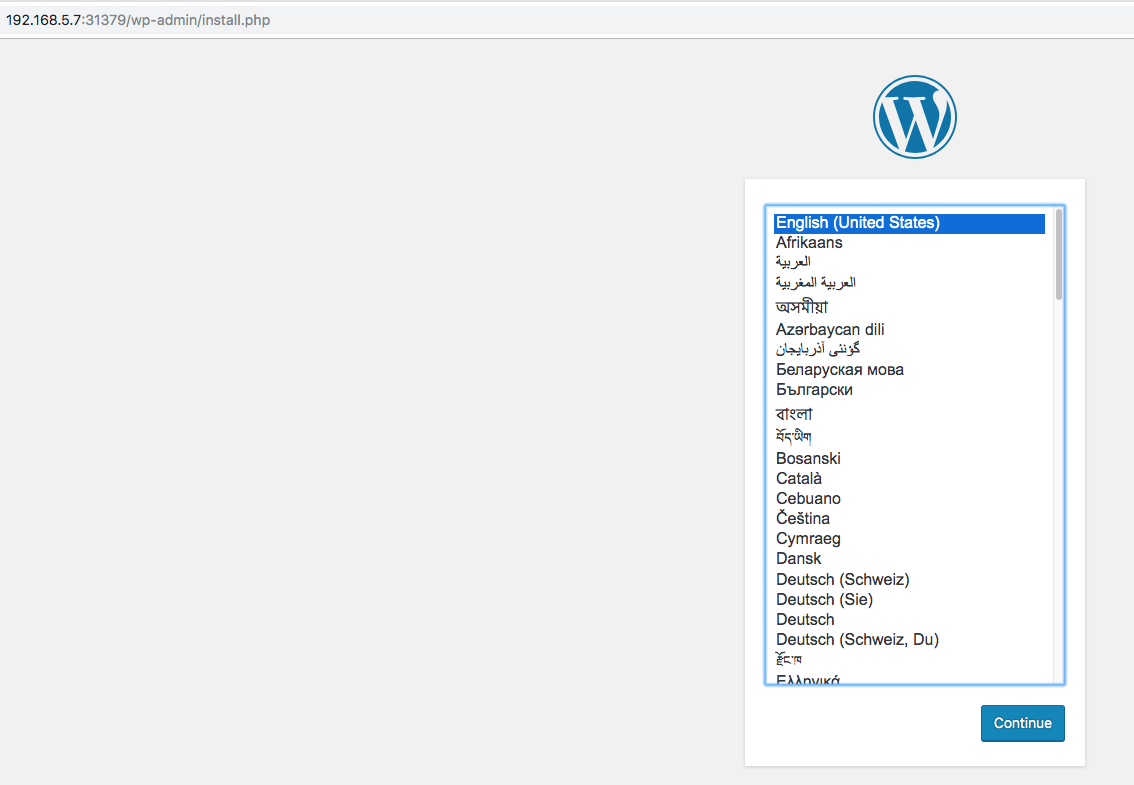Choose Afrikaans from the language list

point(909,242)
